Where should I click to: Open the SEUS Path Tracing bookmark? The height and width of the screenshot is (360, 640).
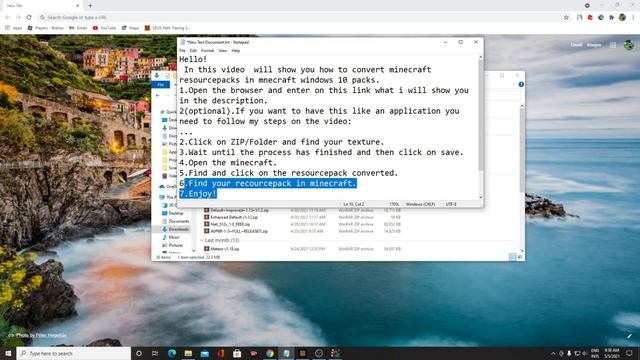[167, 28]
